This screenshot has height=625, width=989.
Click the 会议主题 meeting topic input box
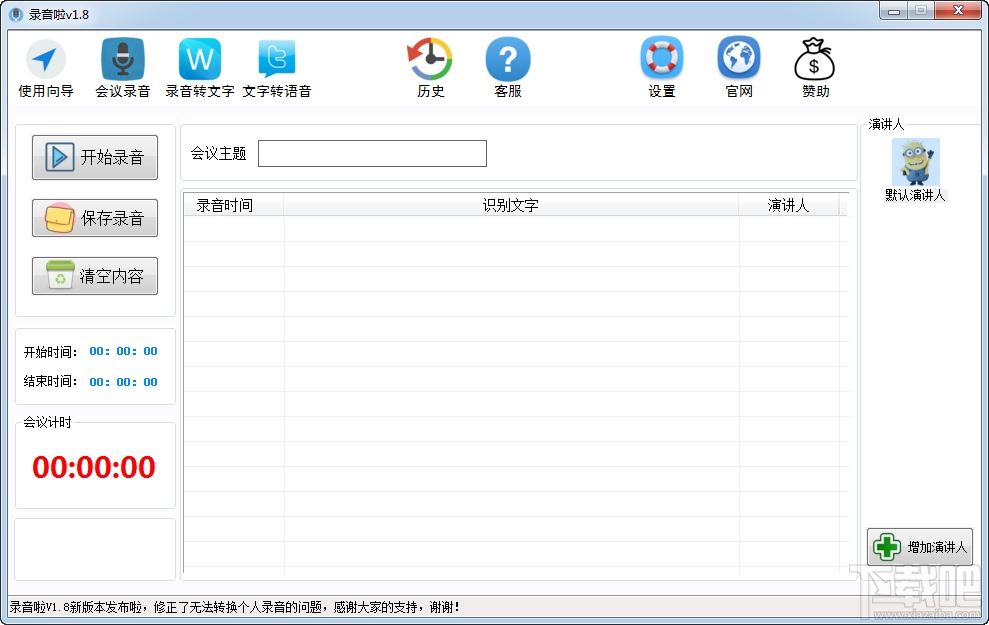point(372,153)
